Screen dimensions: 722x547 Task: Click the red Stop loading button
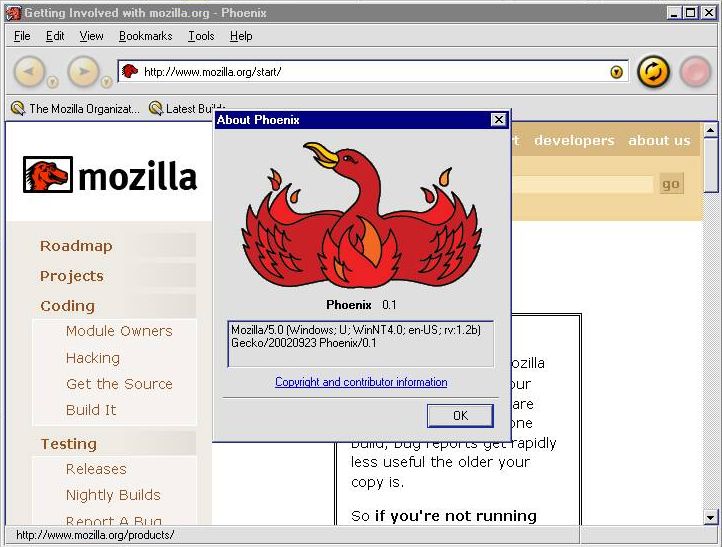pos(695,71)
